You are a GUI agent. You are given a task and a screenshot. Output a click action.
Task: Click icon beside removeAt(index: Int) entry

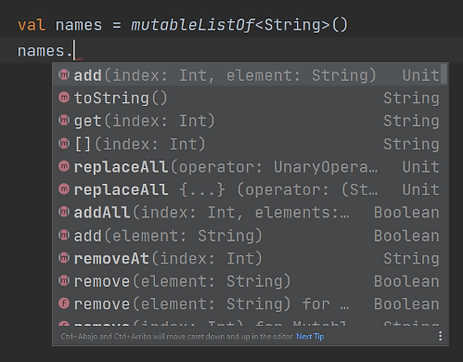point(64,258)
